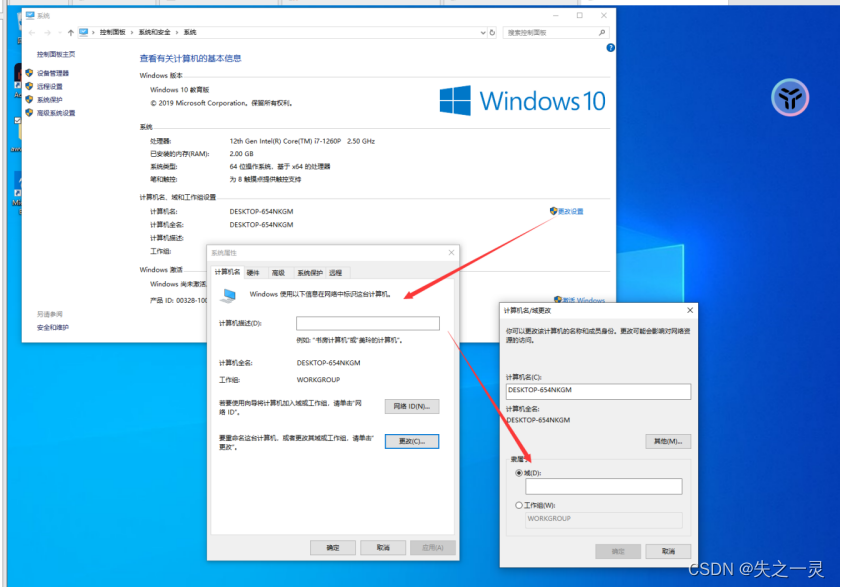This screenshot has width=841, height=588.
Task: Cancel the 计算机名/域更改 dialog
Action: tap(668, 552)
